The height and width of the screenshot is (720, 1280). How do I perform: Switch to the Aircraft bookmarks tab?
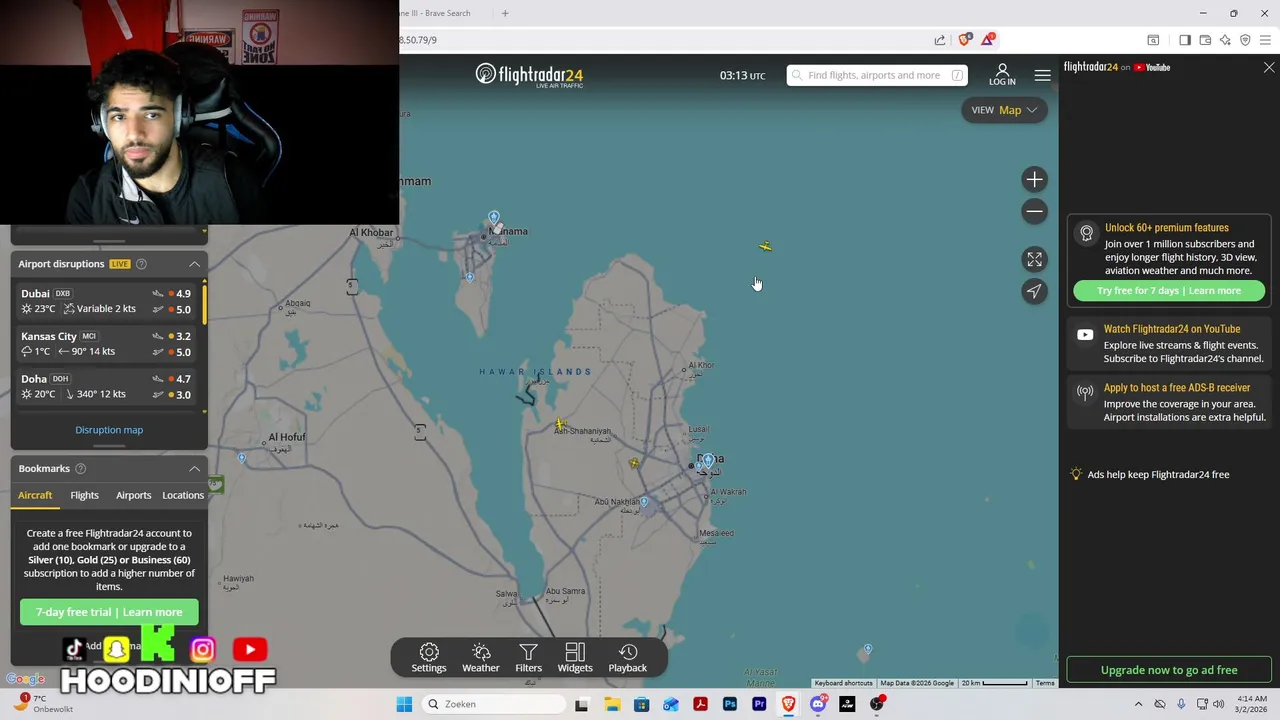pyautogui.click(x=35, y=495)
